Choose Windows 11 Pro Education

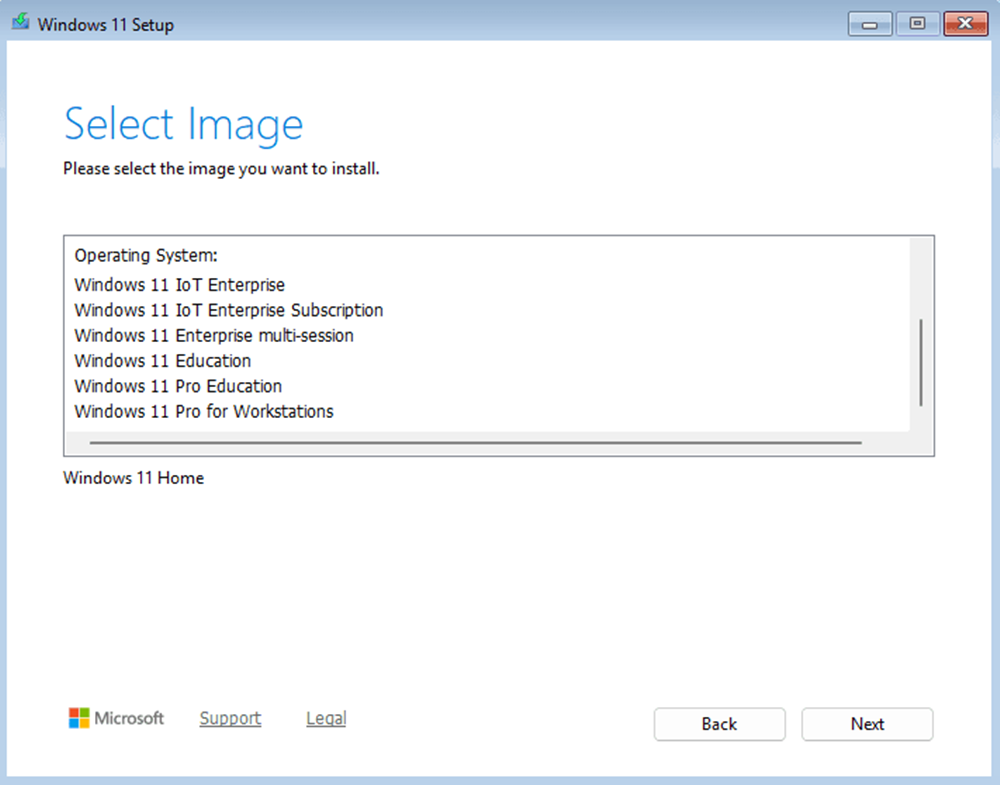click(178, 386)
